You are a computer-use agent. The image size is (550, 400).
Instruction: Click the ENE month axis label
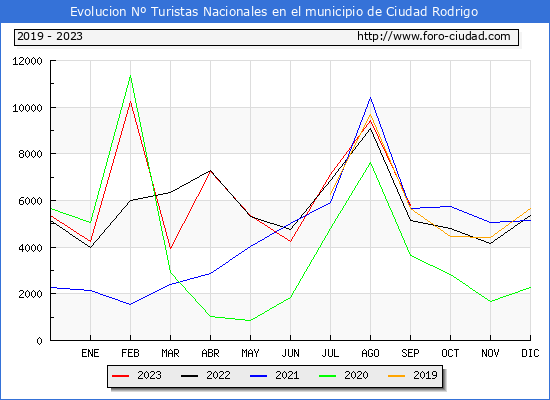coord(90,353)
